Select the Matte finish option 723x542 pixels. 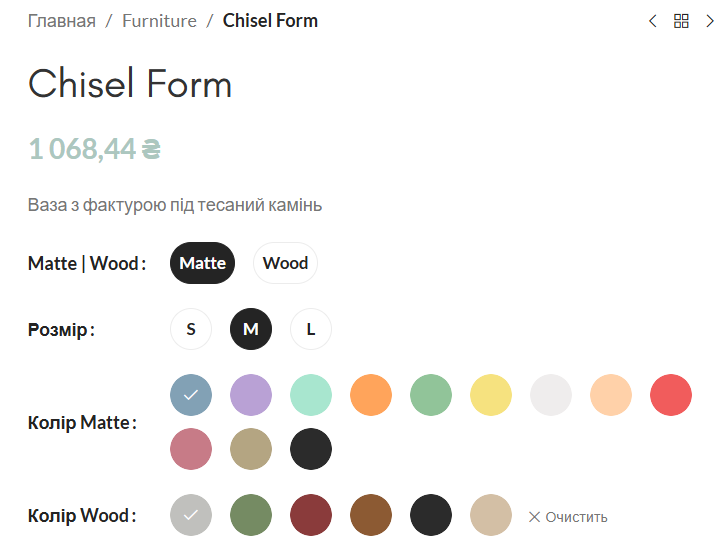point(202,263)
